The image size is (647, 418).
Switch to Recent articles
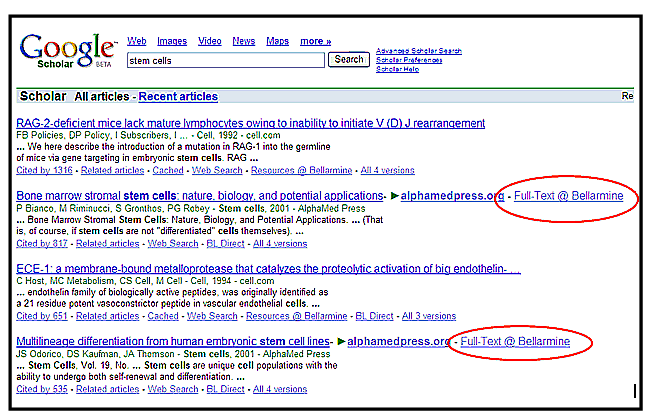click(x=178, y=97)
